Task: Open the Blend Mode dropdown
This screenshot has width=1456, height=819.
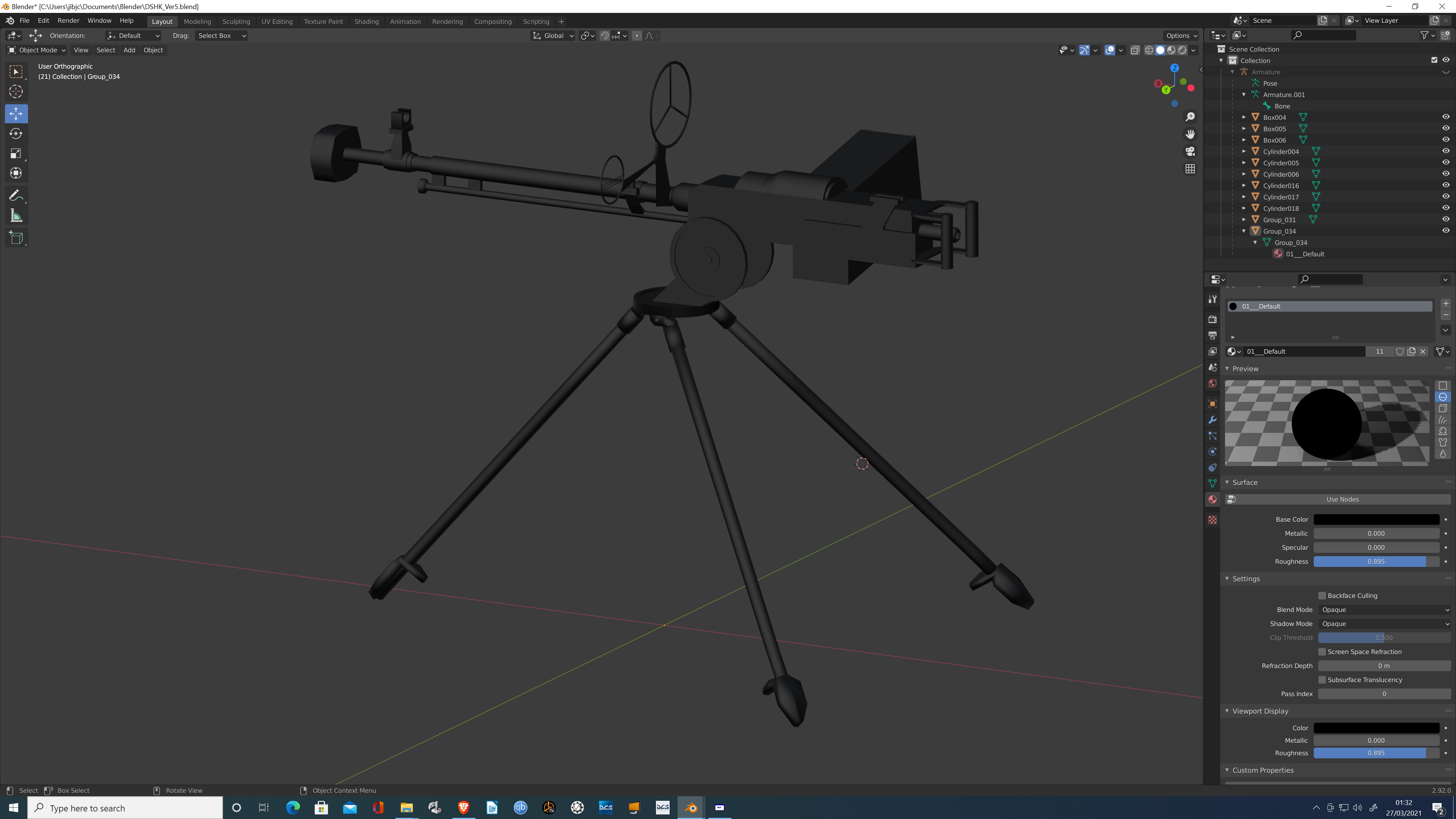Action: 1384,610
